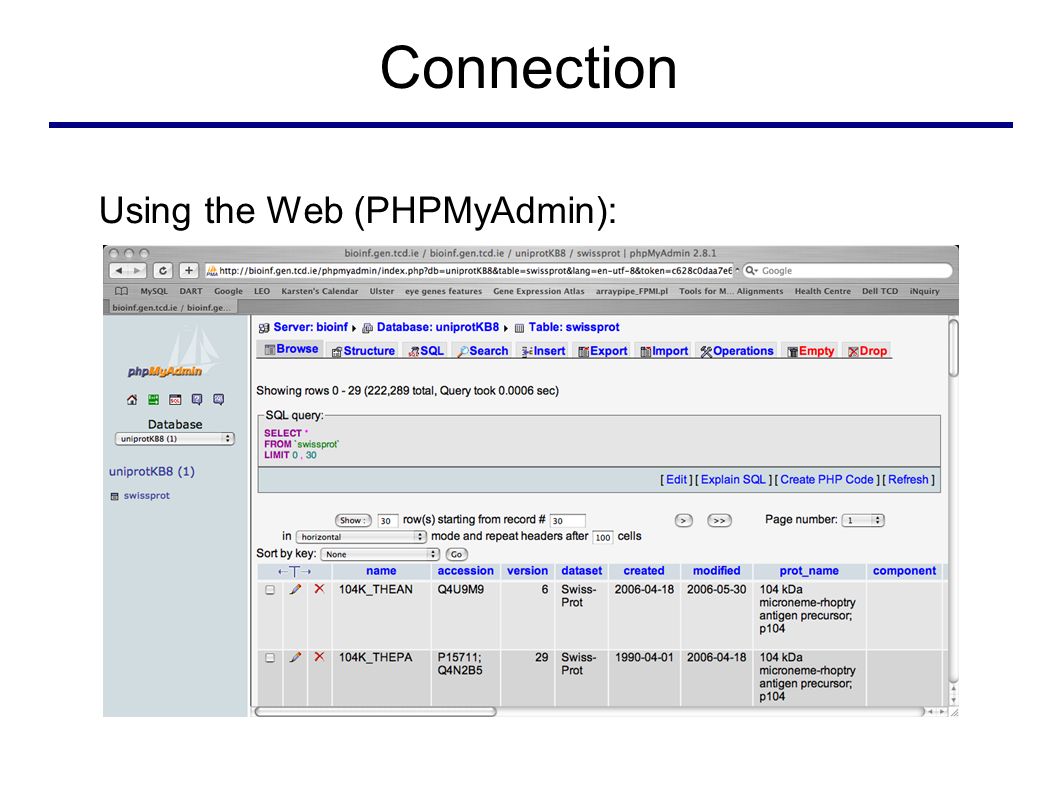Click the Add bookmark plus button

tap(189, 271)
